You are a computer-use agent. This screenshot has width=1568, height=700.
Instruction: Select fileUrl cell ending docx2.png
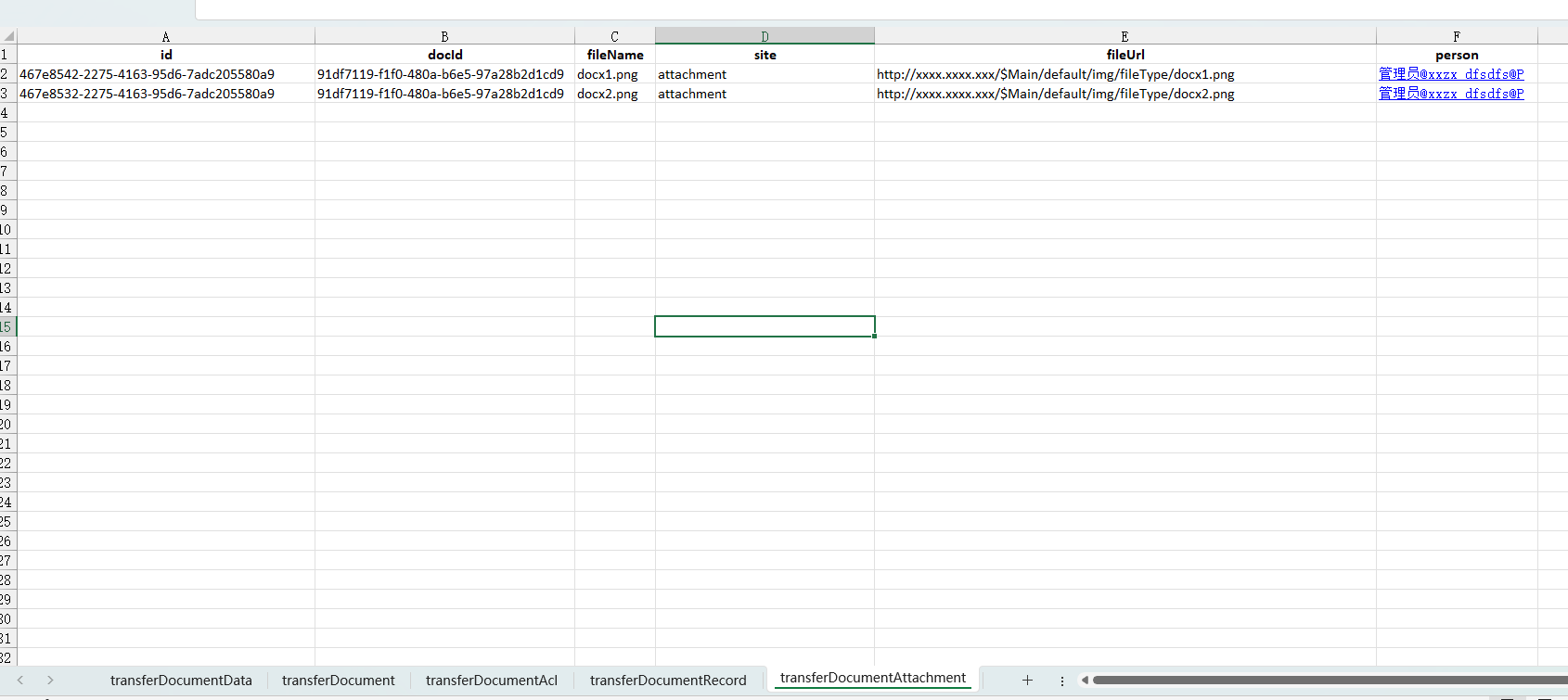click(1125, 94)
